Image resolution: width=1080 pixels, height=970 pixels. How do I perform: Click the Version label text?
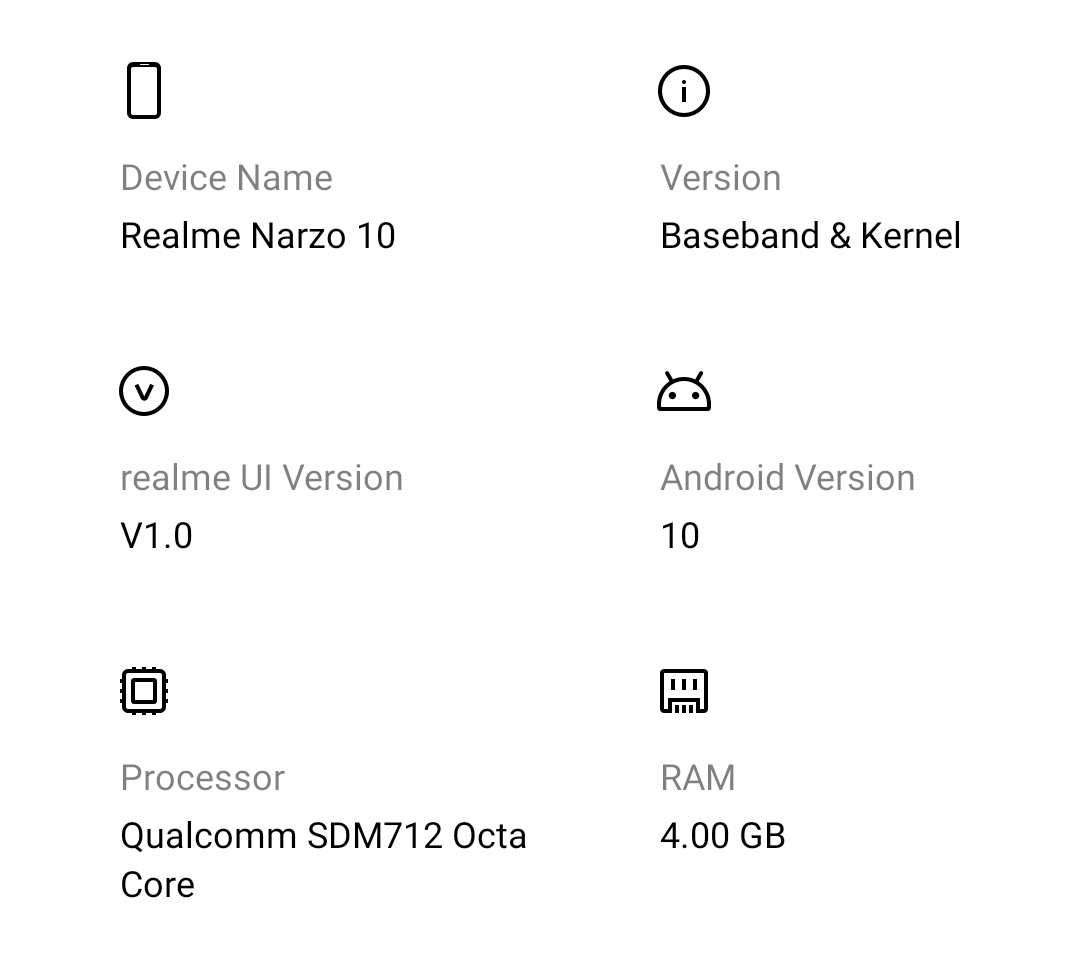tap(721, 177)
